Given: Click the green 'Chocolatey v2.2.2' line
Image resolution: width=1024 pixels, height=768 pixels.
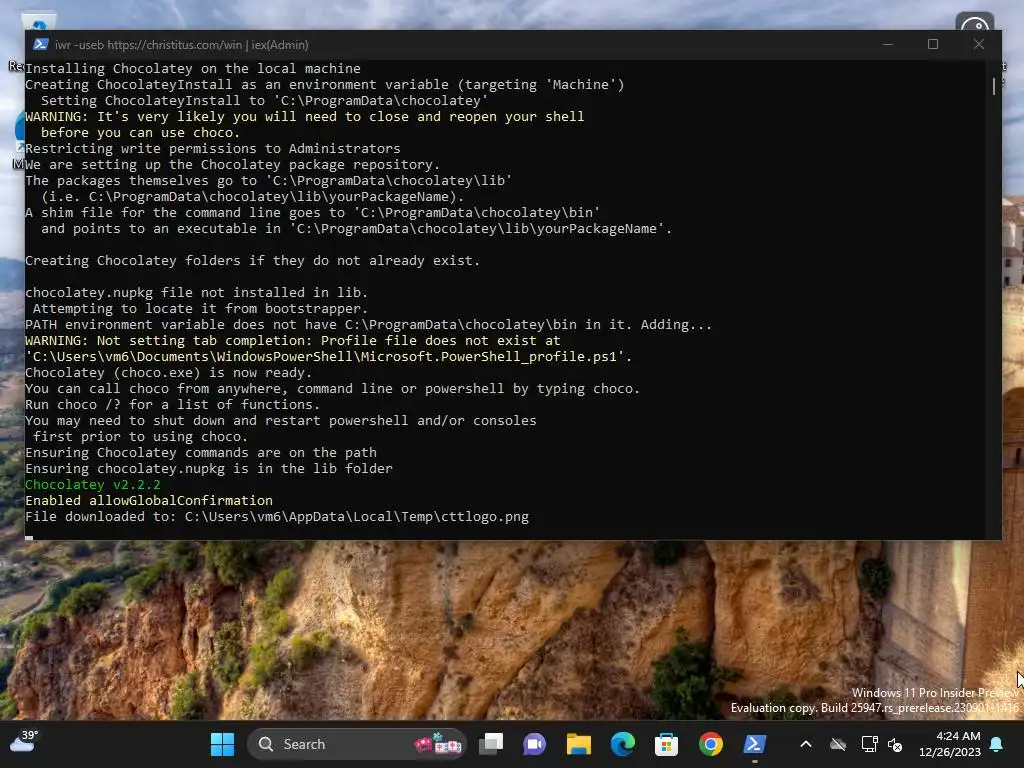Looking at the screenshot, I should tap(93, 485).
